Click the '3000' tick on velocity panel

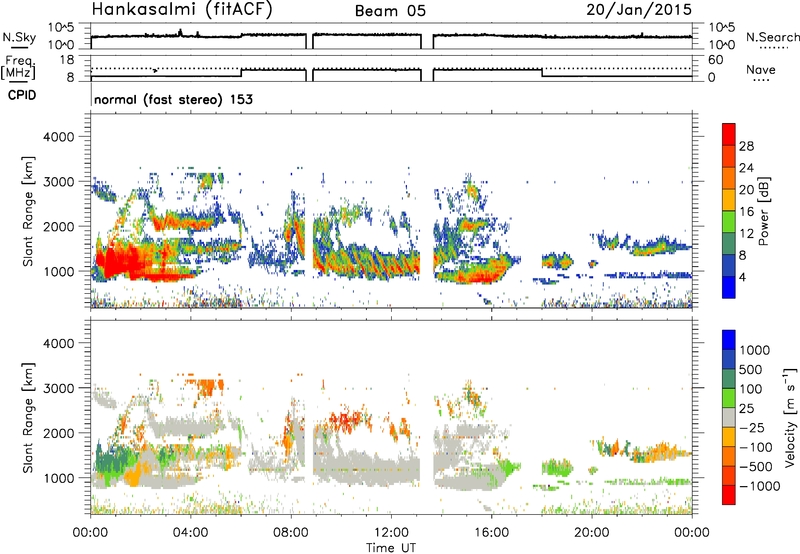(x=59, y=388)
